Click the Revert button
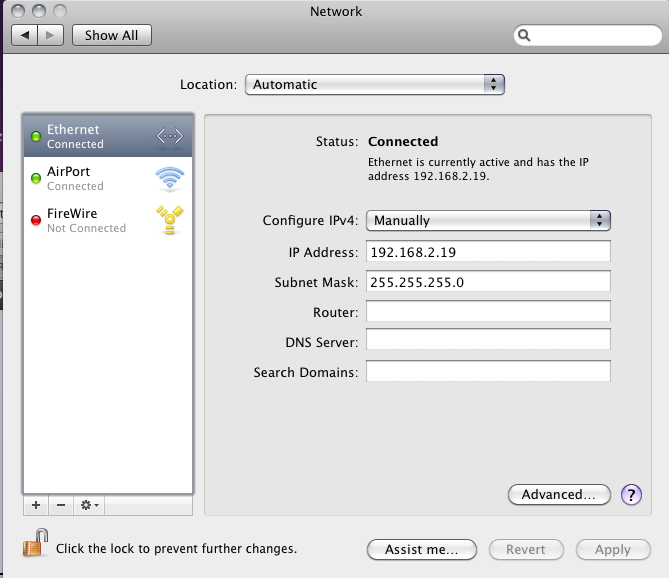This screenshot has width=669, height=578. click(526, 549)
